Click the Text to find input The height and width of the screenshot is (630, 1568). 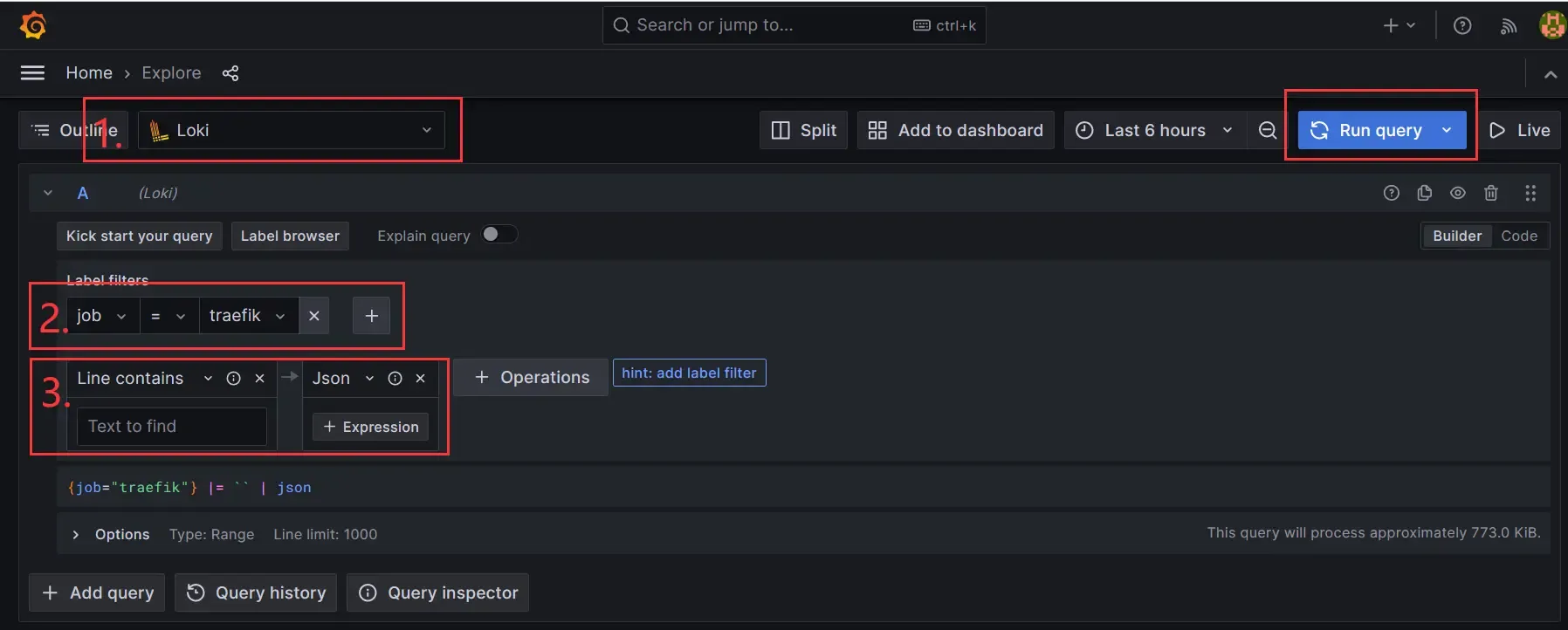172,427
